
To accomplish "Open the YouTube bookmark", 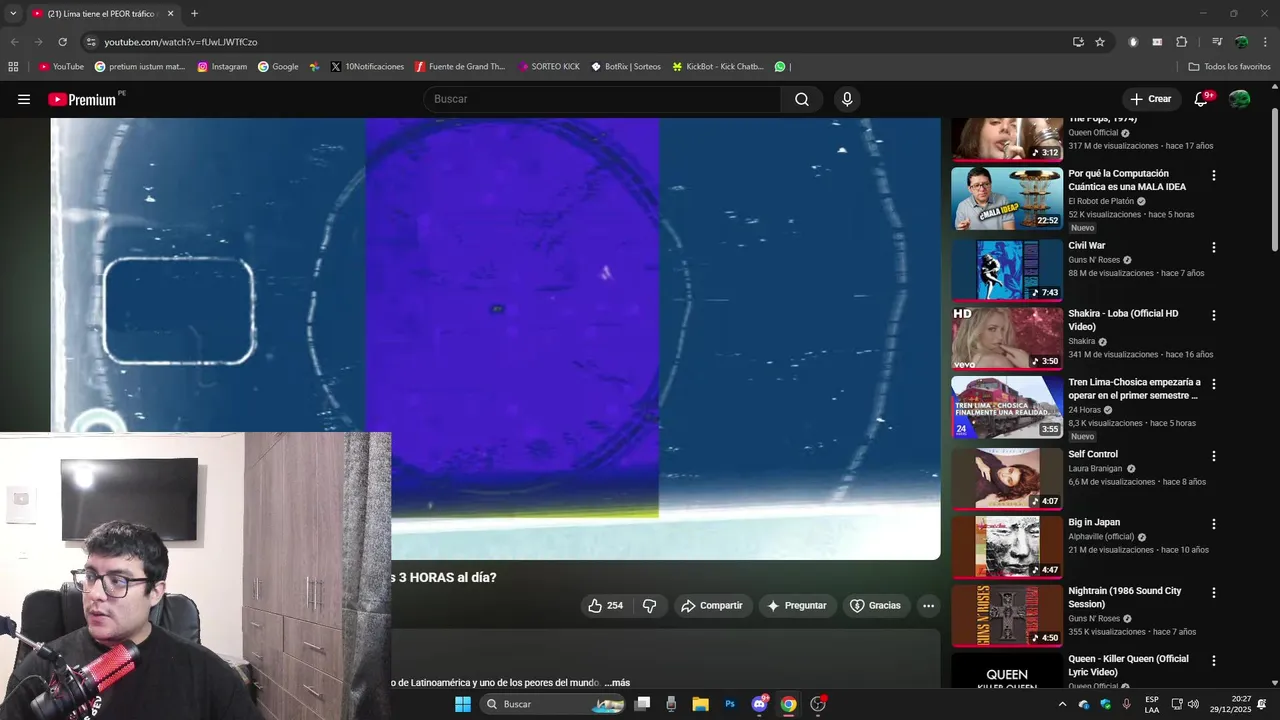I will click(x=61, y=67).
